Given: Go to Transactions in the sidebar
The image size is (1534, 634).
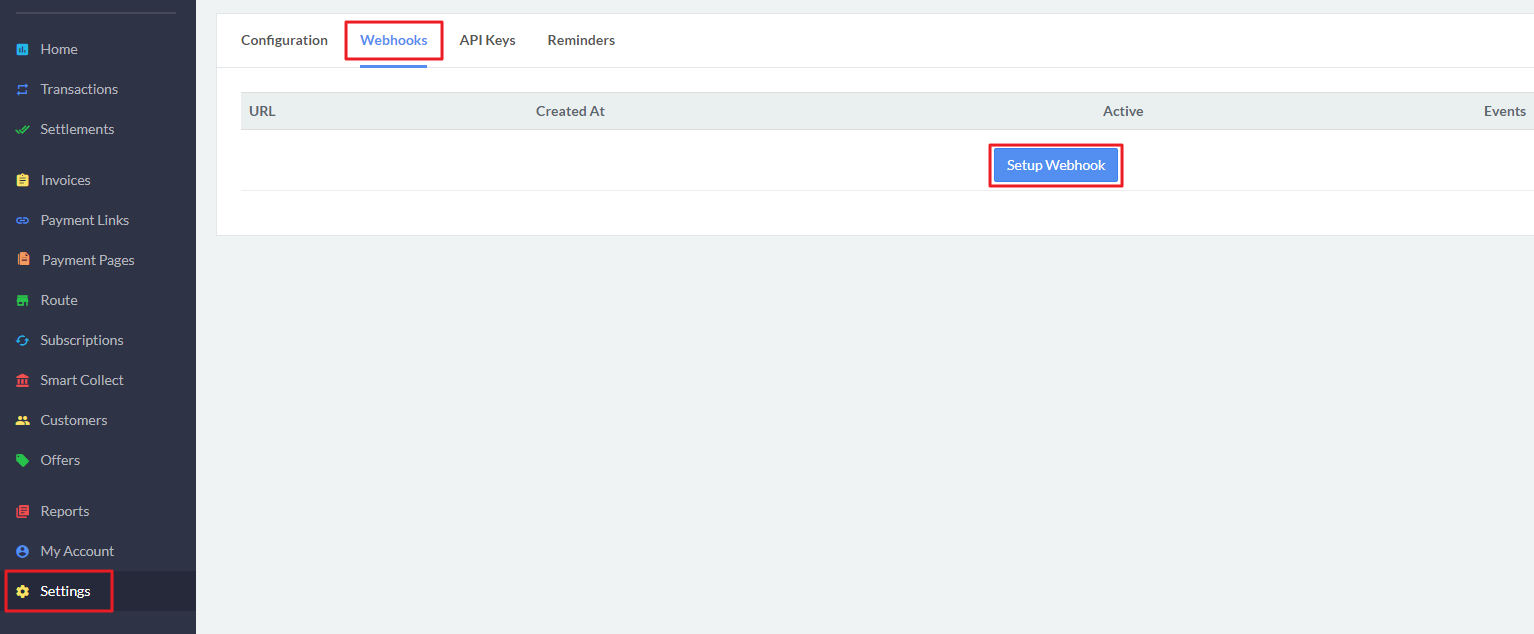Looking at the screenshot, I should pos(79,89).
